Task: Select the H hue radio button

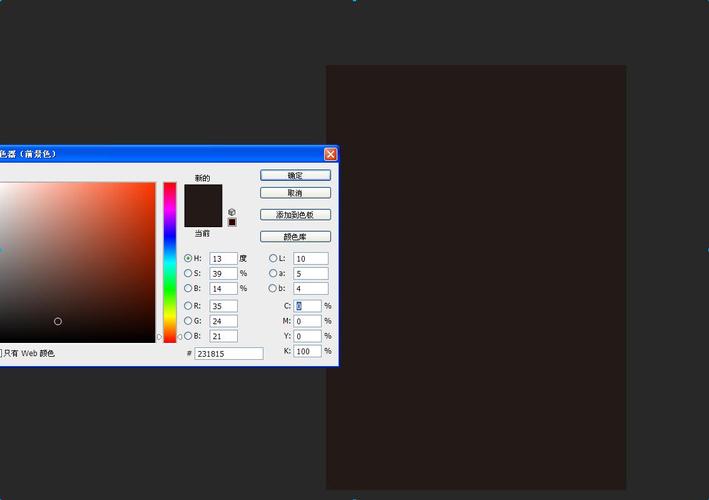Action: tap(188, 258)
